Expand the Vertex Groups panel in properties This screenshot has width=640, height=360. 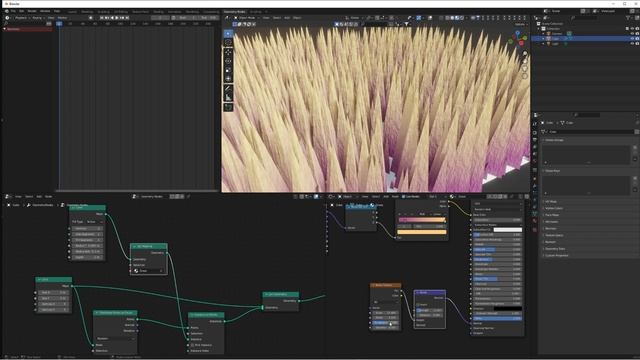(555, 140)
